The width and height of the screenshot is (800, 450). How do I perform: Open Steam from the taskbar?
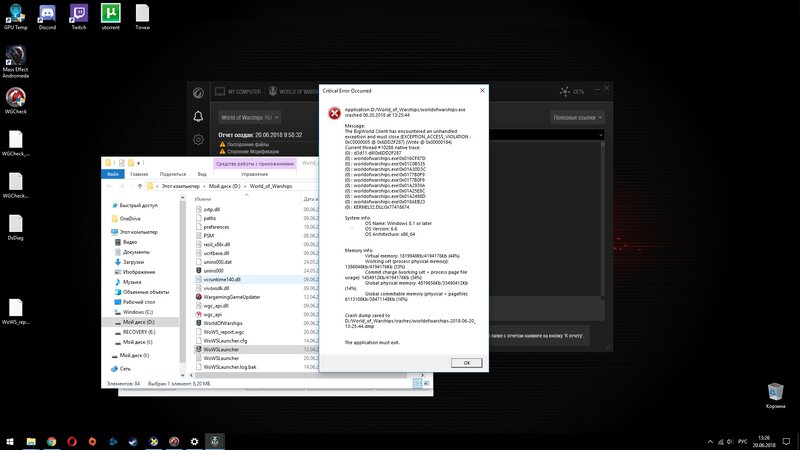coord(133,441)
